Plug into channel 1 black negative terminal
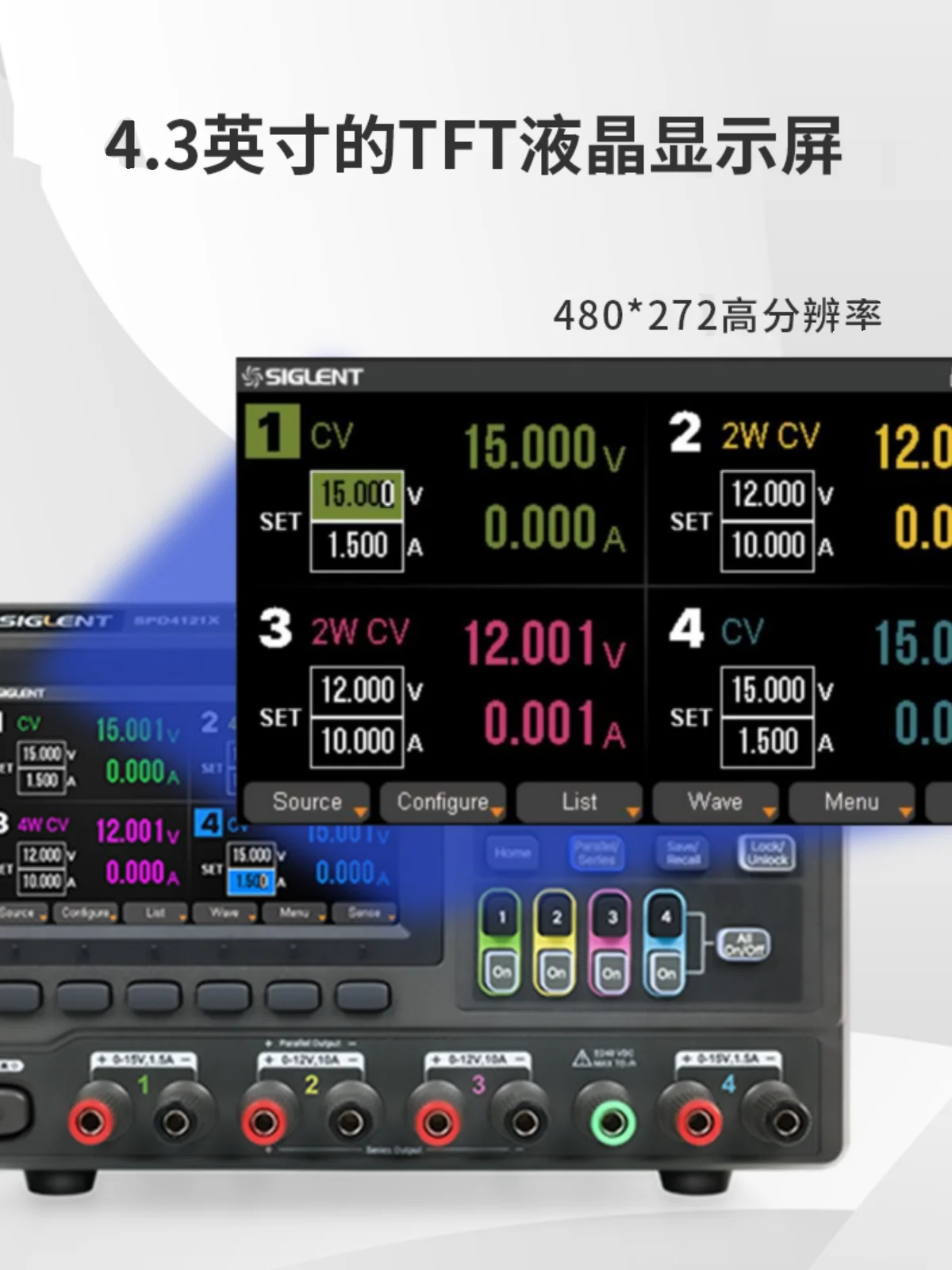 click(176, 1121)
